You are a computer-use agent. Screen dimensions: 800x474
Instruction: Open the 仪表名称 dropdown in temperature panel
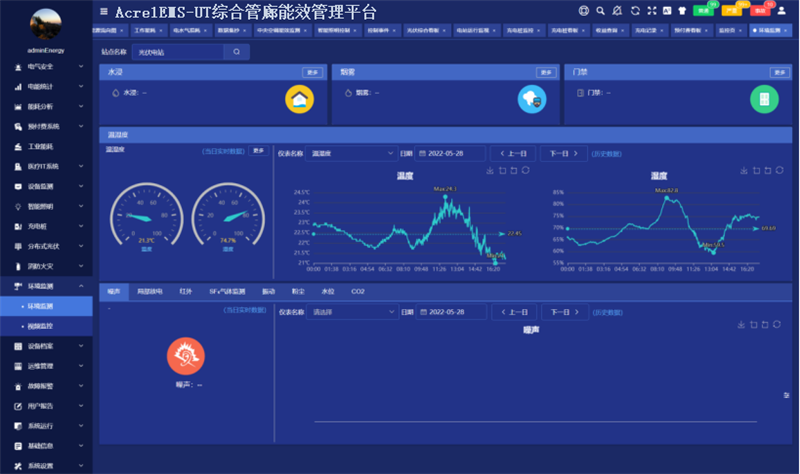point(352,154)
